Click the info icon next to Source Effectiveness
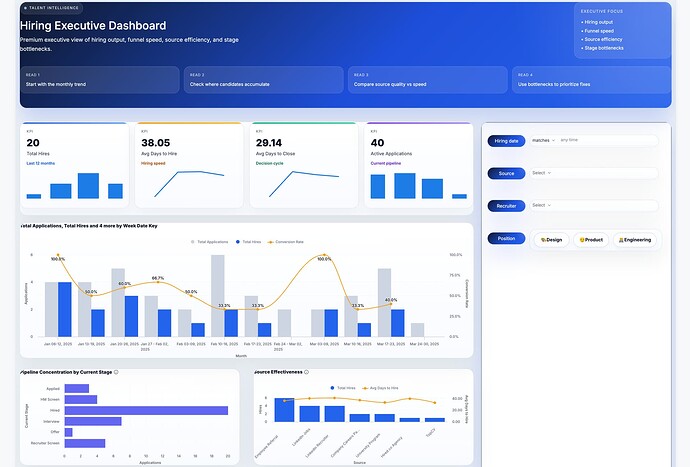690x467 pixels. [306, 372]
